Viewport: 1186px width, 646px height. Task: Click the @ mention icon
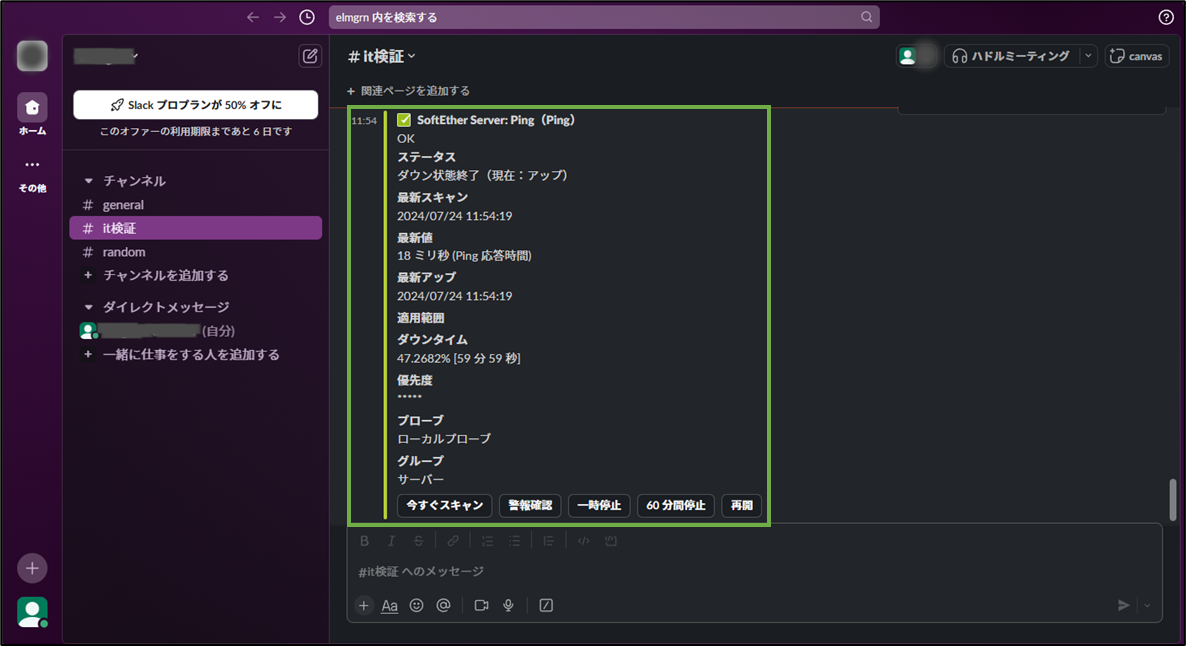pos(443,605)
